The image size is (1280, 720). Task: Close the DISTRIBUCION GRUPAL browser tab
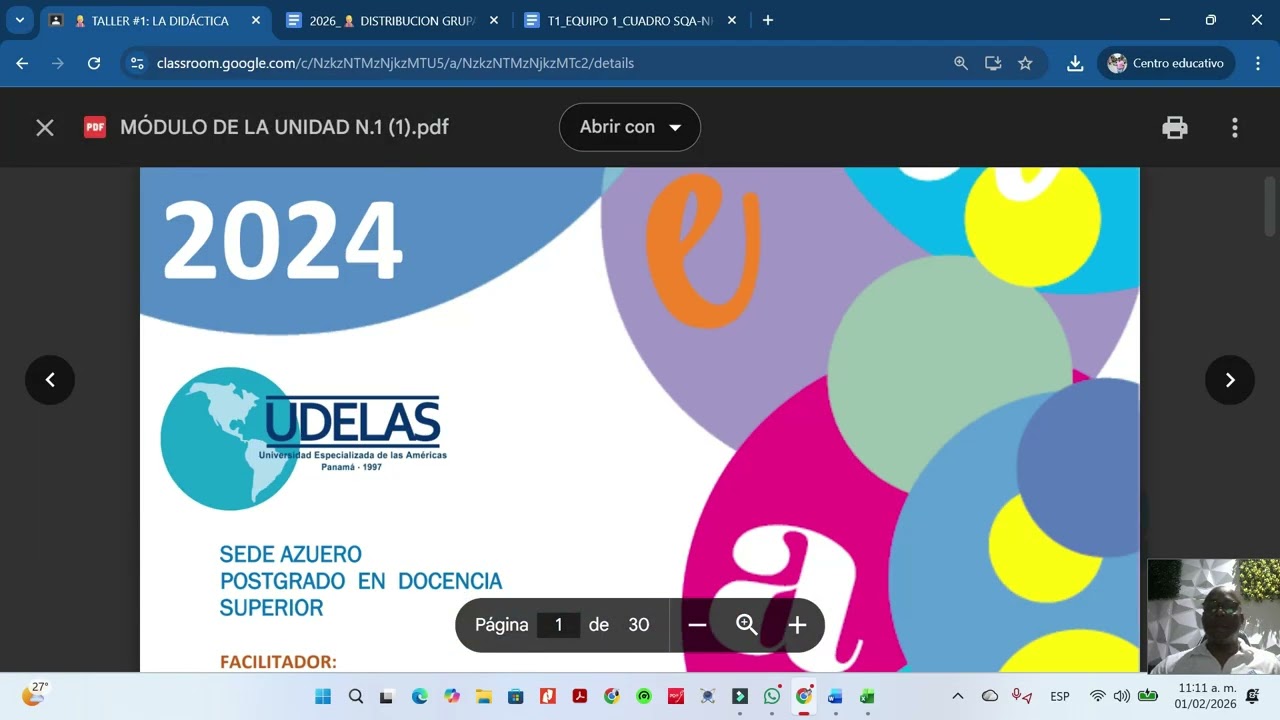494,20
